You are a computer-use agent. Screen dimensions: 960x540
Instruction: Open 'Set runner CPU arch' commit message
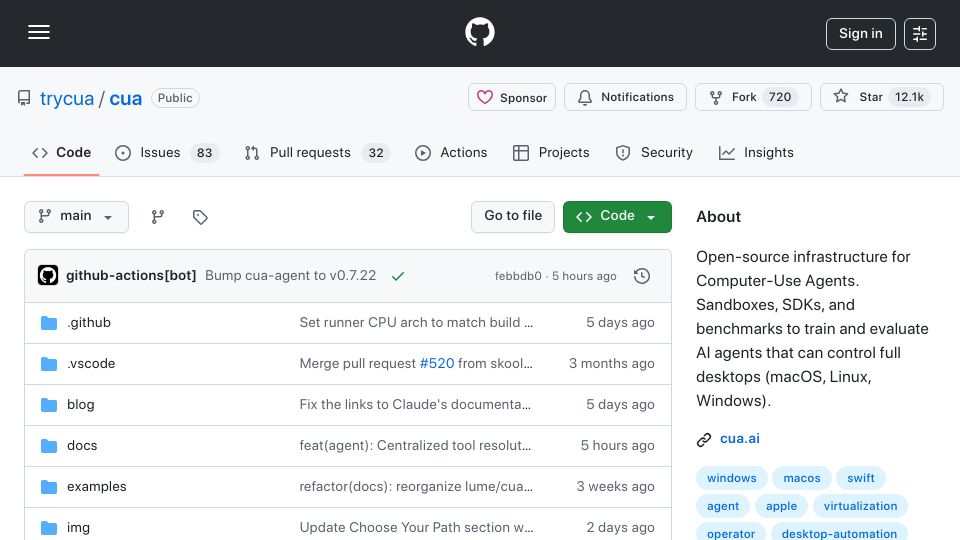click(x=416, y=323)
